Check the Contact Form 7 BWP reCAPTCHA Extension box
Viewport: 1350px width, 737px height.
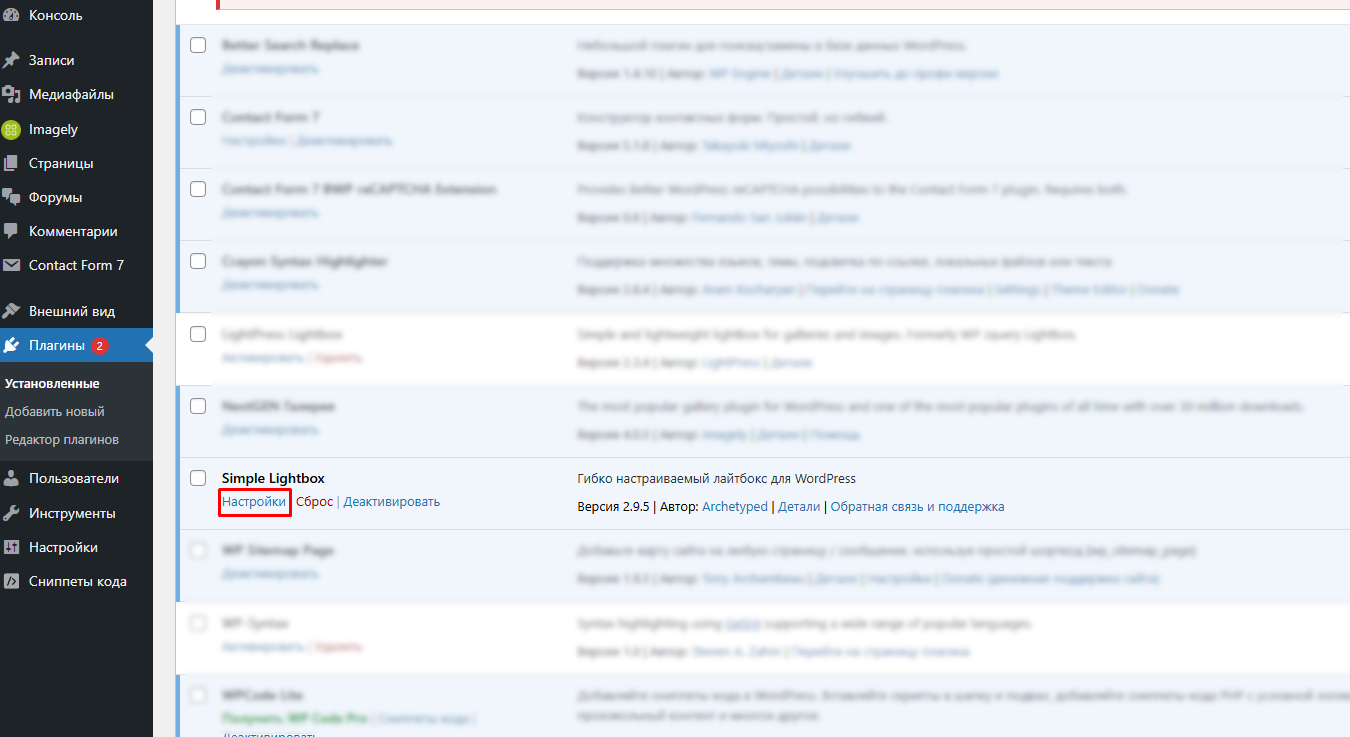pyautogui.click(x=198, y=189)
